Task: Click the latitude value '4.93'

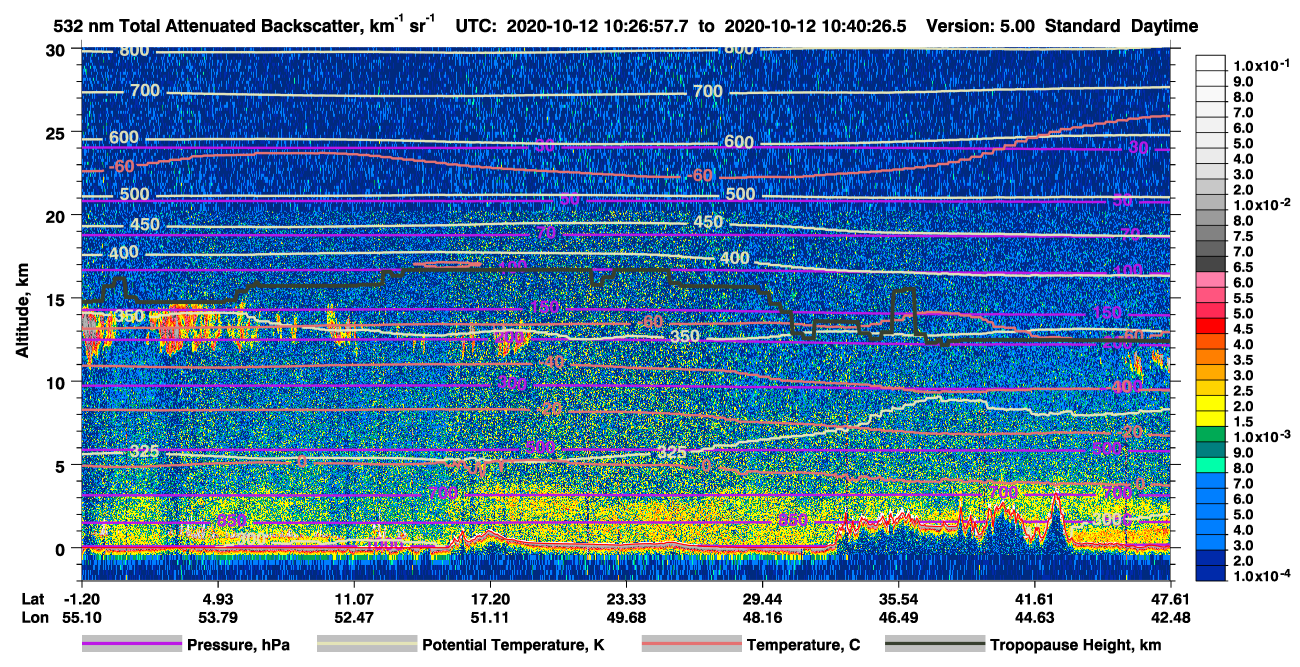Action: click(218, 598)
